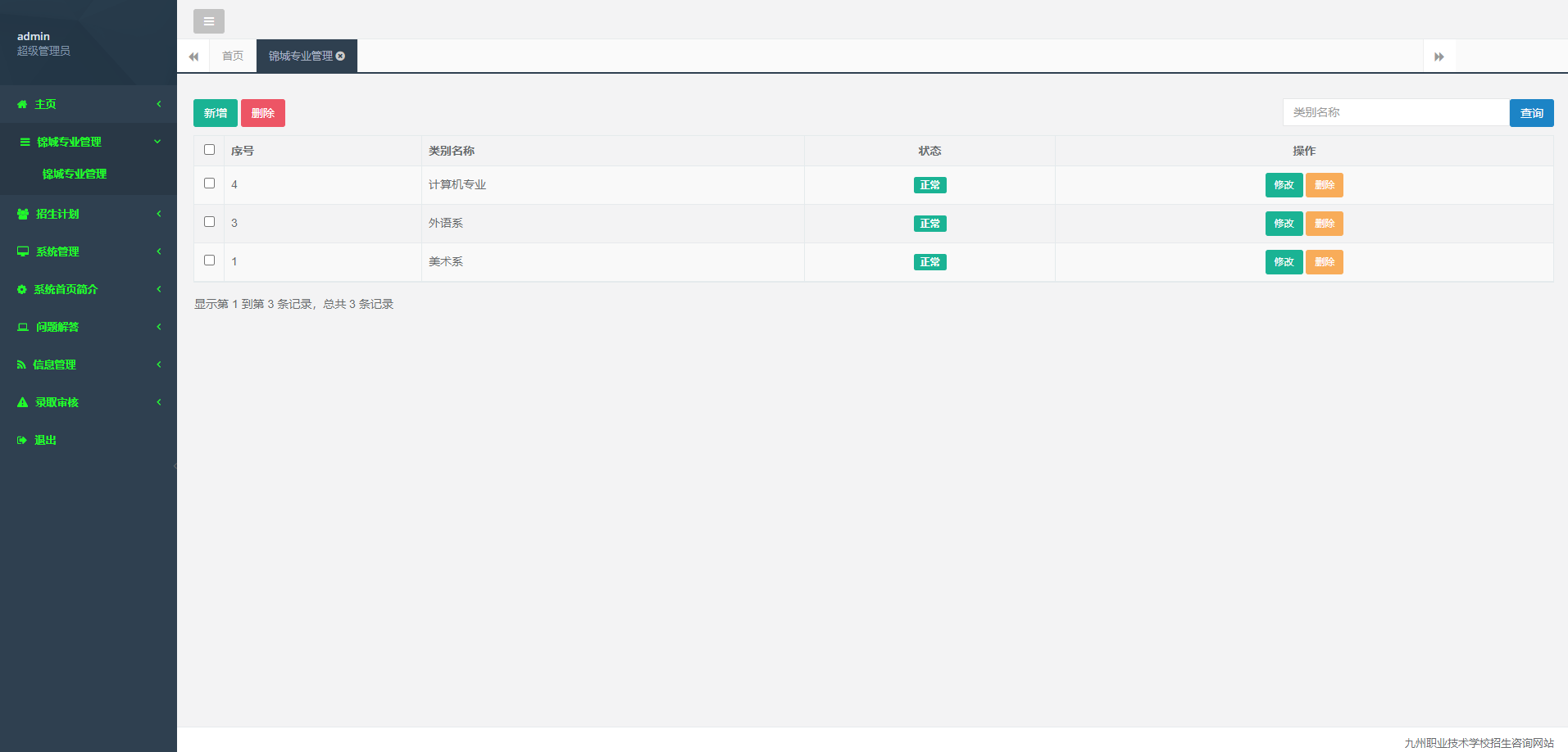Open the 锦城专业管理 submenu item
Image resolution: width=1568 pixels, height=752 pixels.
tap(75, 174)
